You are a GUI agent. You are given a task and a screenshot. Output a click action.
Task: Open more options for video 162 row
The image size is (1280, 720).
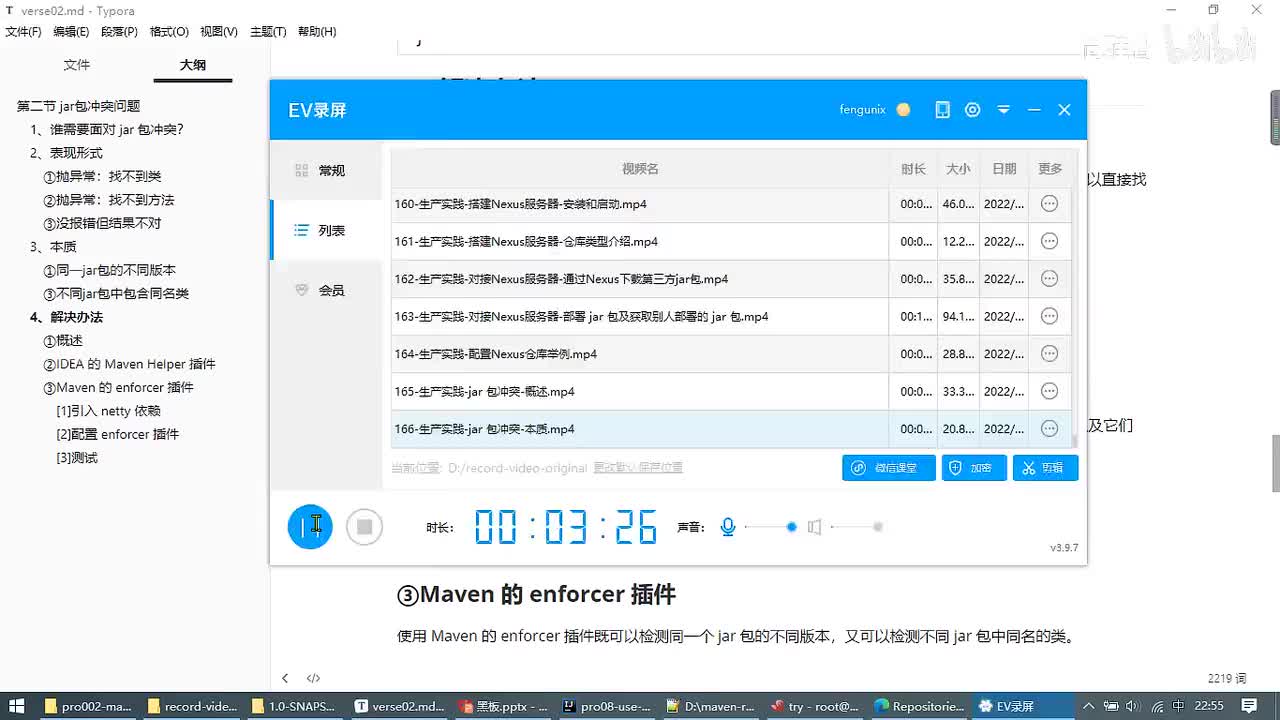tap(1049, 279)
